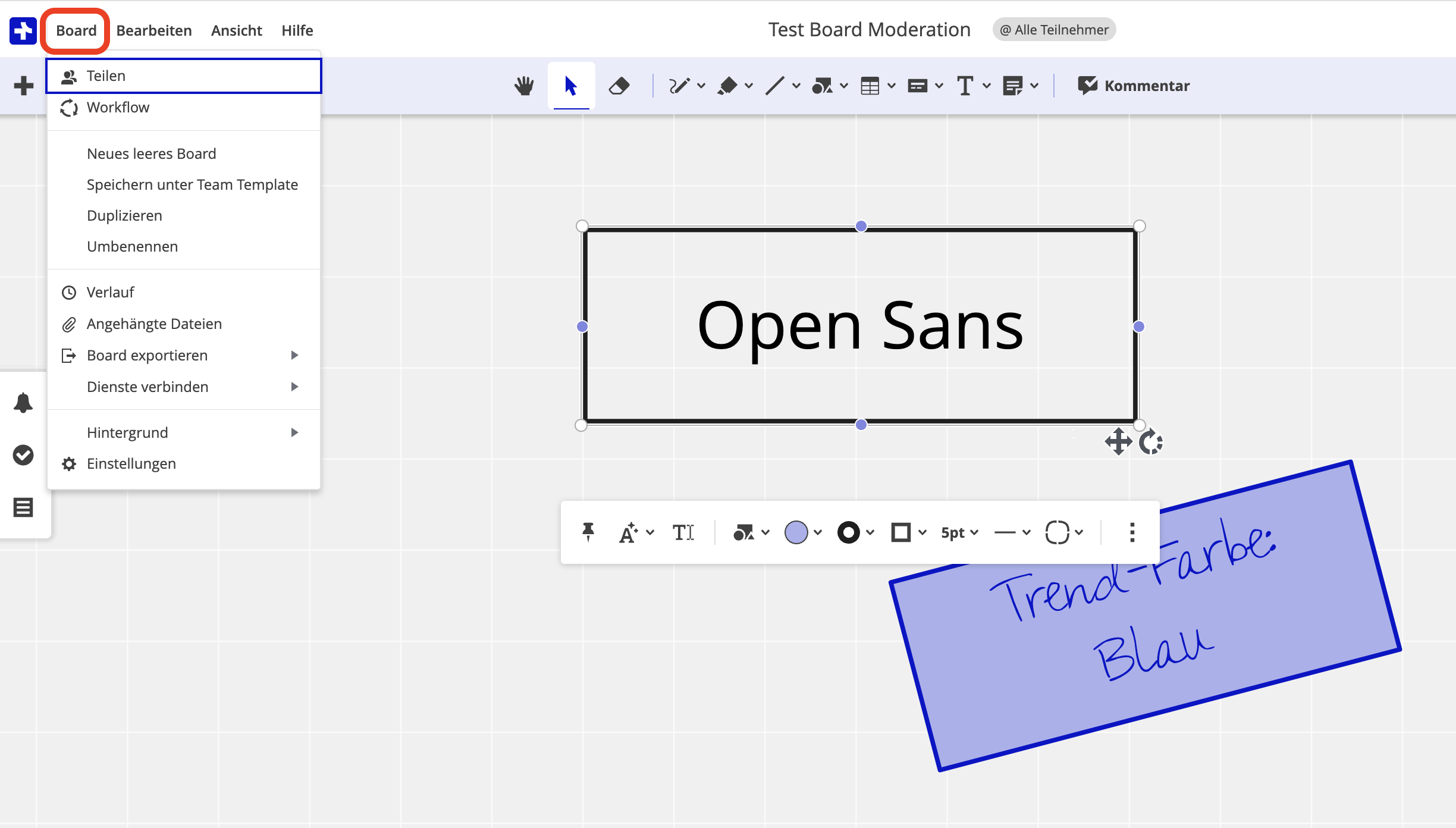Image resolution: width=1456 pixels, height=828 pixels.
Task: Toggle the Kommentar mode
Action: (1134, 86)
